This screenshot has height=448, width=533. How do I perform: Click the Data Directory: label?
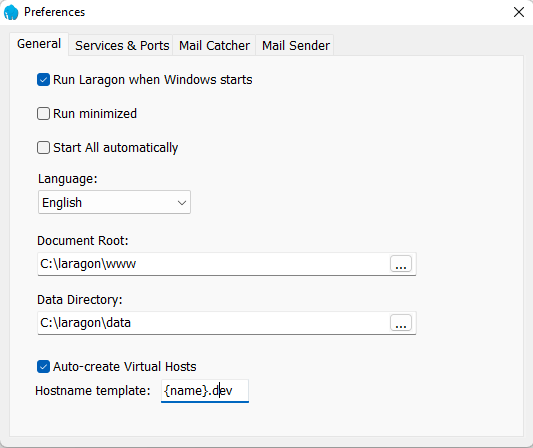(80, 300)
